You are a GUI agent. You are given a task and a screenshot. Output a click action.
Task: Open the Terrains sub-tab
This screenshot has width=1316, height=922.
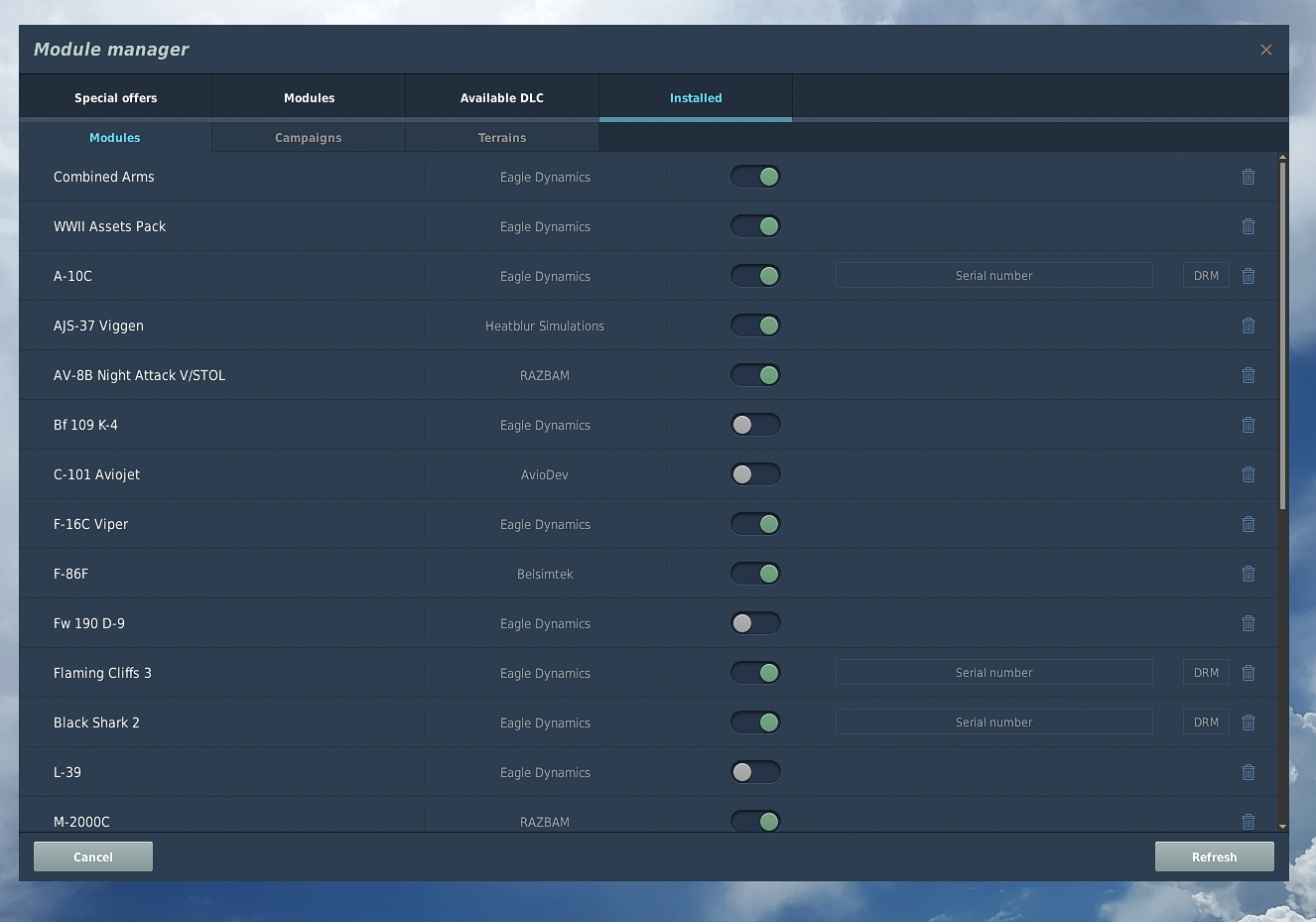[502, 137]
